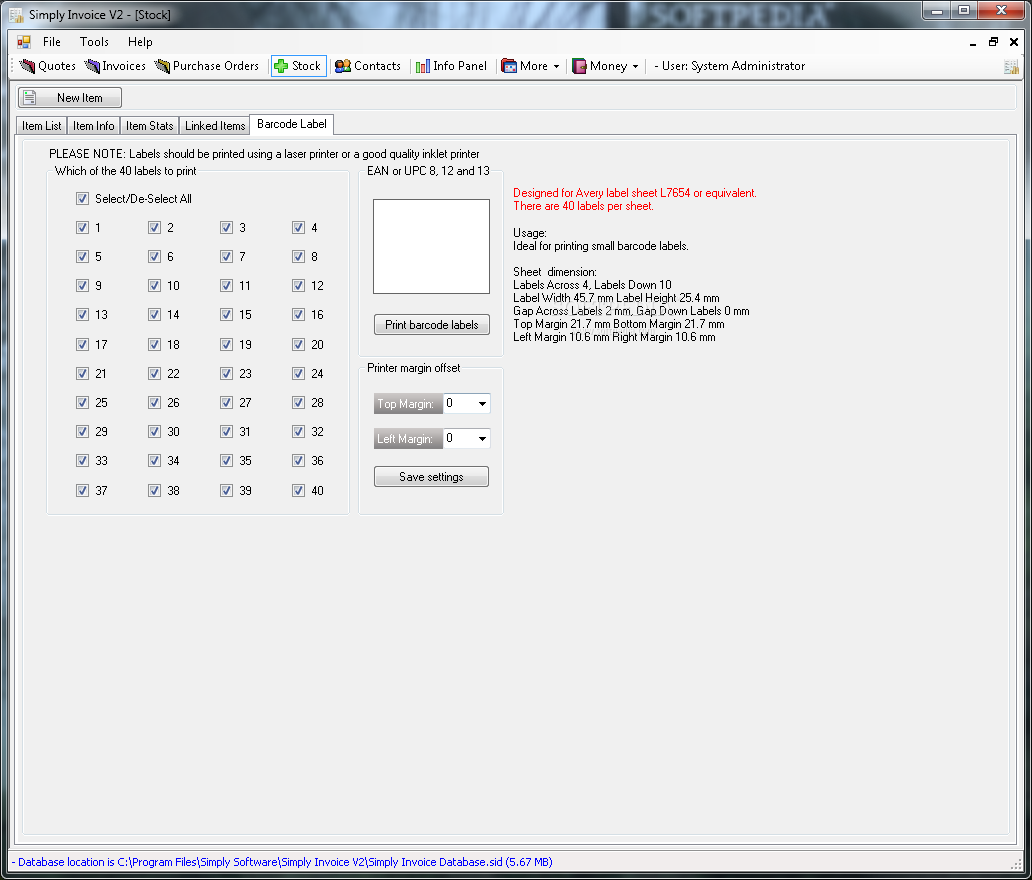Click the icon at far right of toolbar
The image size is (1032, 880).
tap(1011, 66)
